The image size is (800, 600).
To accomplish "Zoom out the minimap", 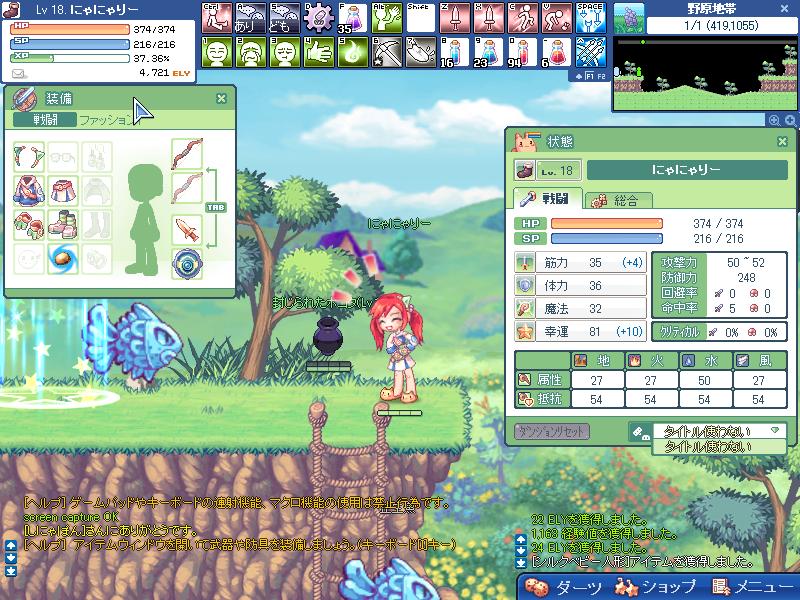I will tap(774, 120).
